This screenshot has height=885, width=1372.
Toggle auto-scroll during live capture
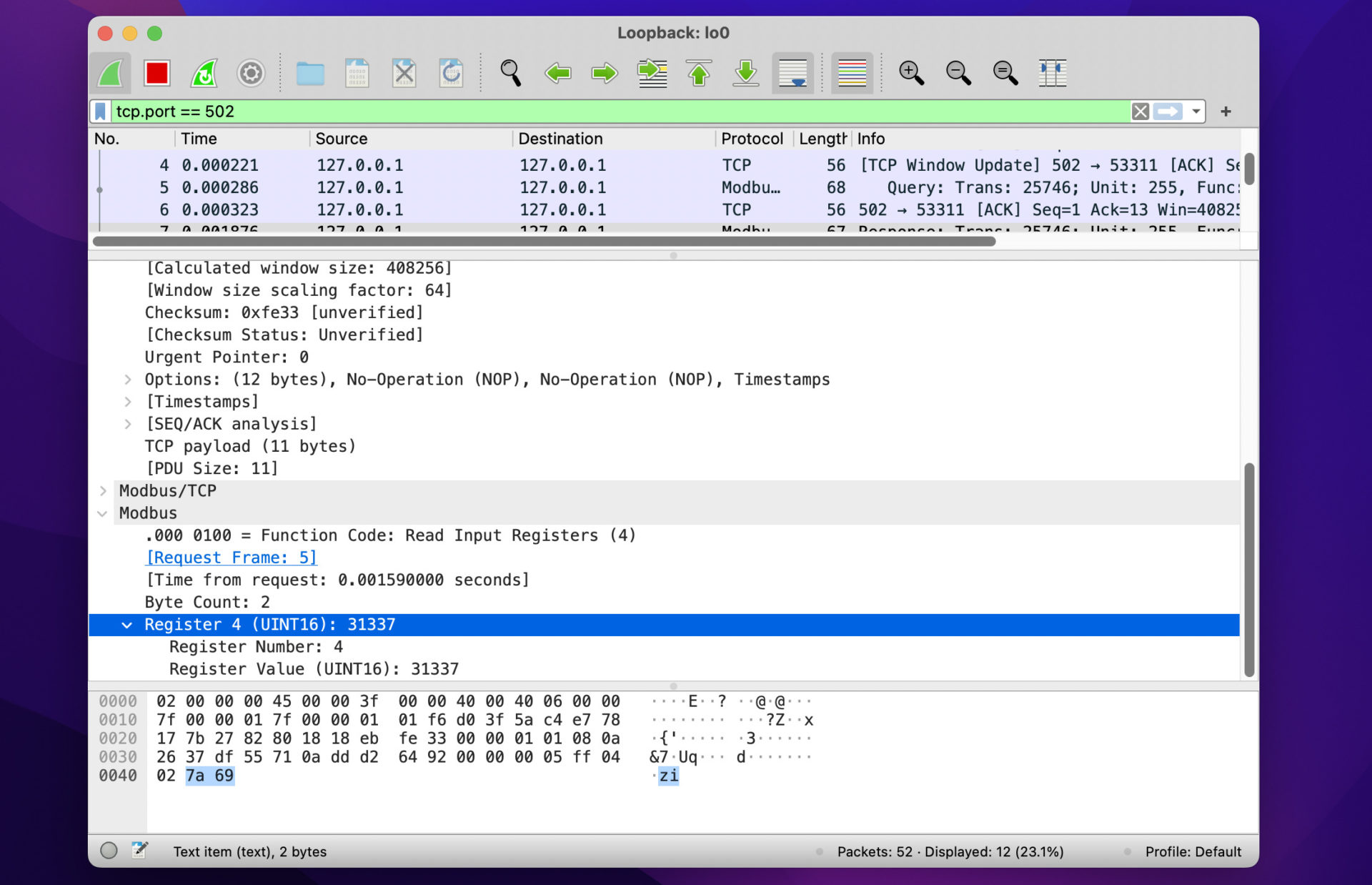pyautogui.click(x=793, y=73)
